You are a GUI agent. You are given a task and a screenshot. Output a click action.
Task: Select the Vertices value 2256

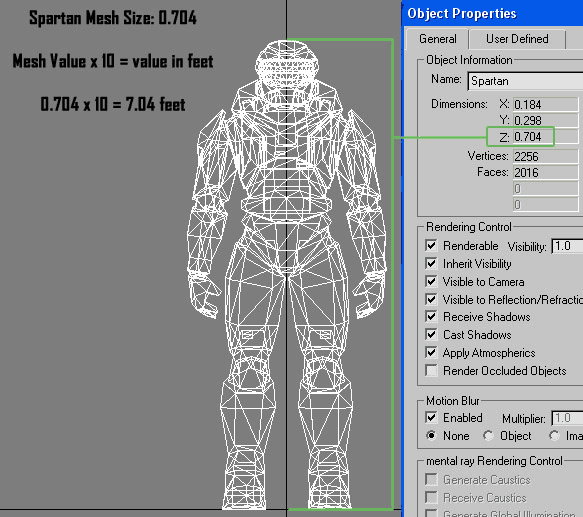tap(545, 157)
